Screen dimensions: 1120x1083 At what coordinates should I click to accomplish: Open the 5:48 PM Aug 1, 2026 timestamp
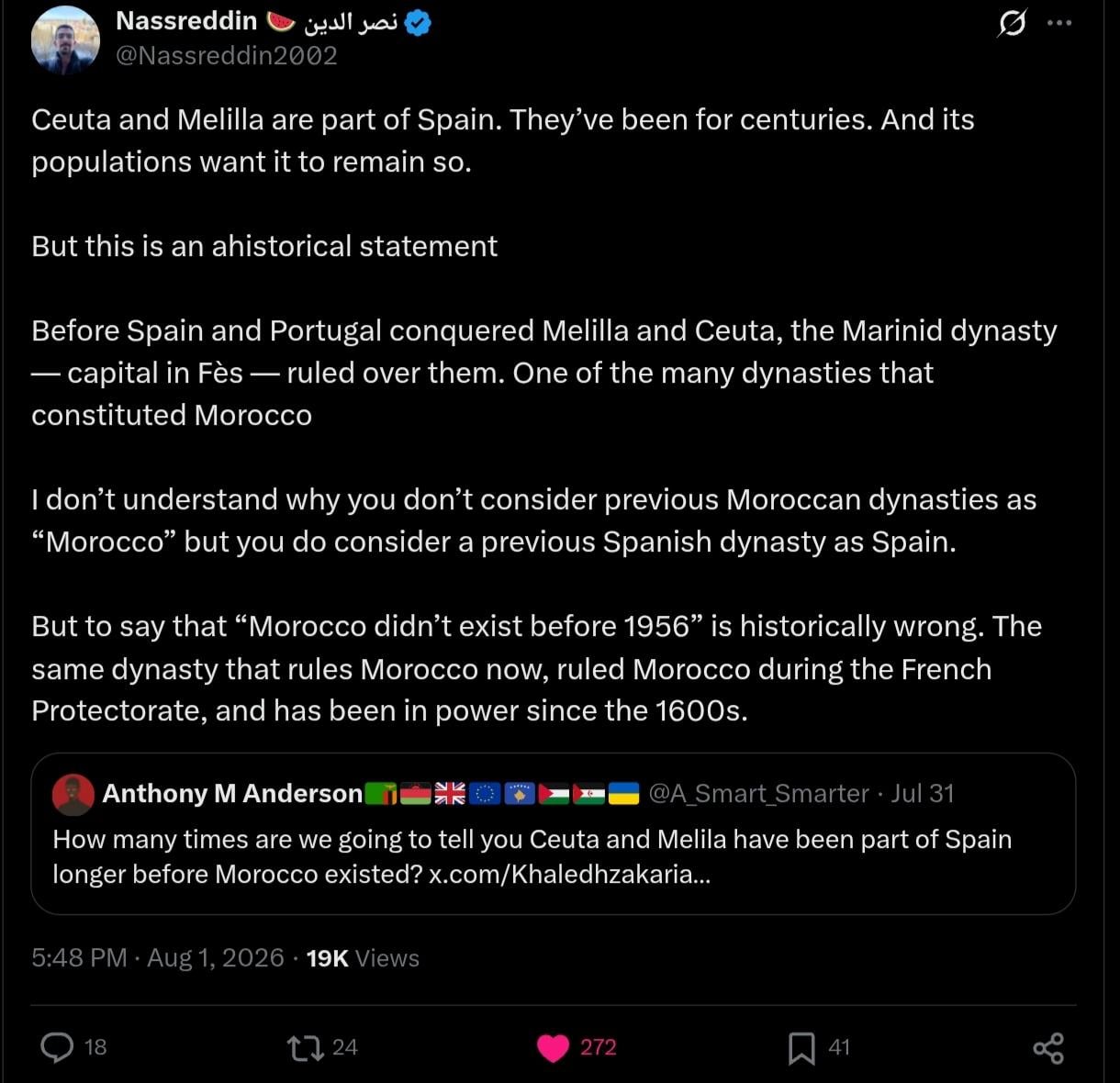(158, 958)
